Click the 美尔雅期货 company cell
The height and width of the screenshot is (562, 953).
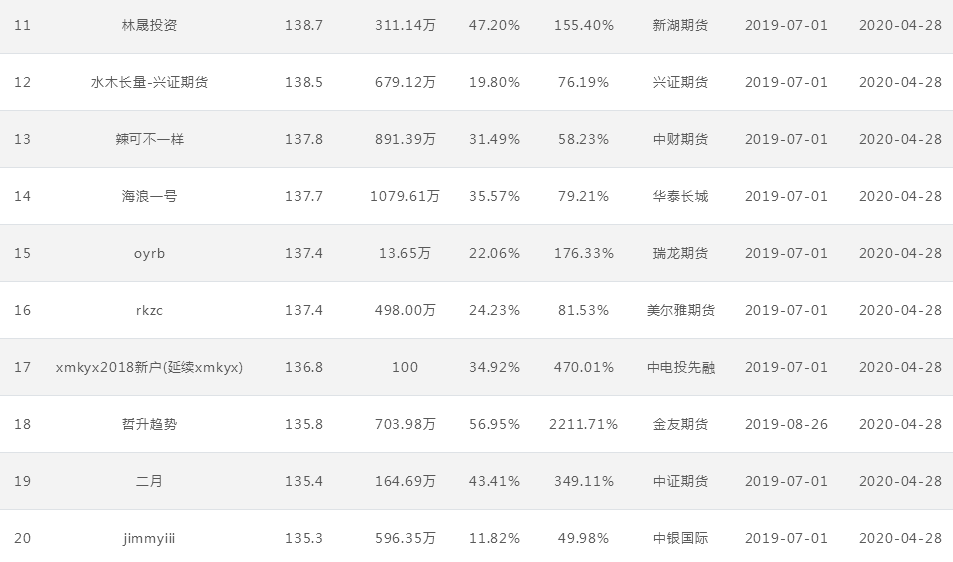(x=680, y=310)
